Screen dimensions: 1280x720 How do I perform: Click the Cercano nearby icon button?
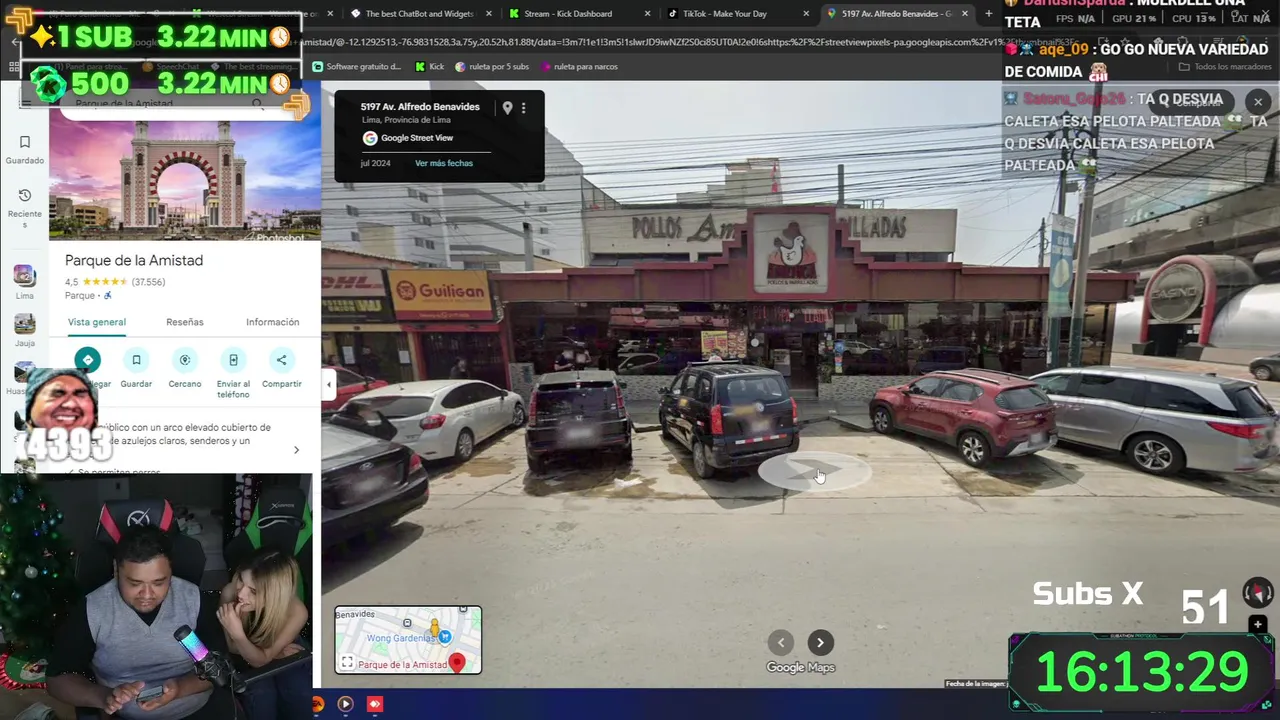[184, 360]
